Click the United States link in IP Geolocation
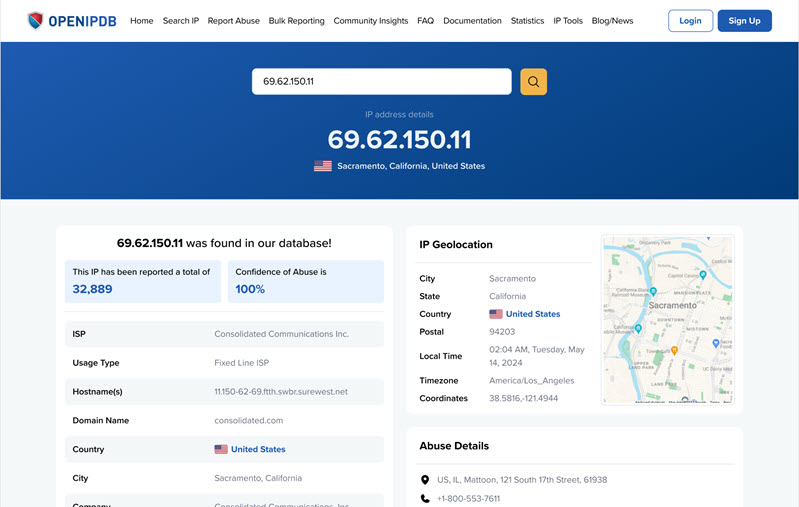Viewport: 799px width, 507px height. tap(533, 314)
